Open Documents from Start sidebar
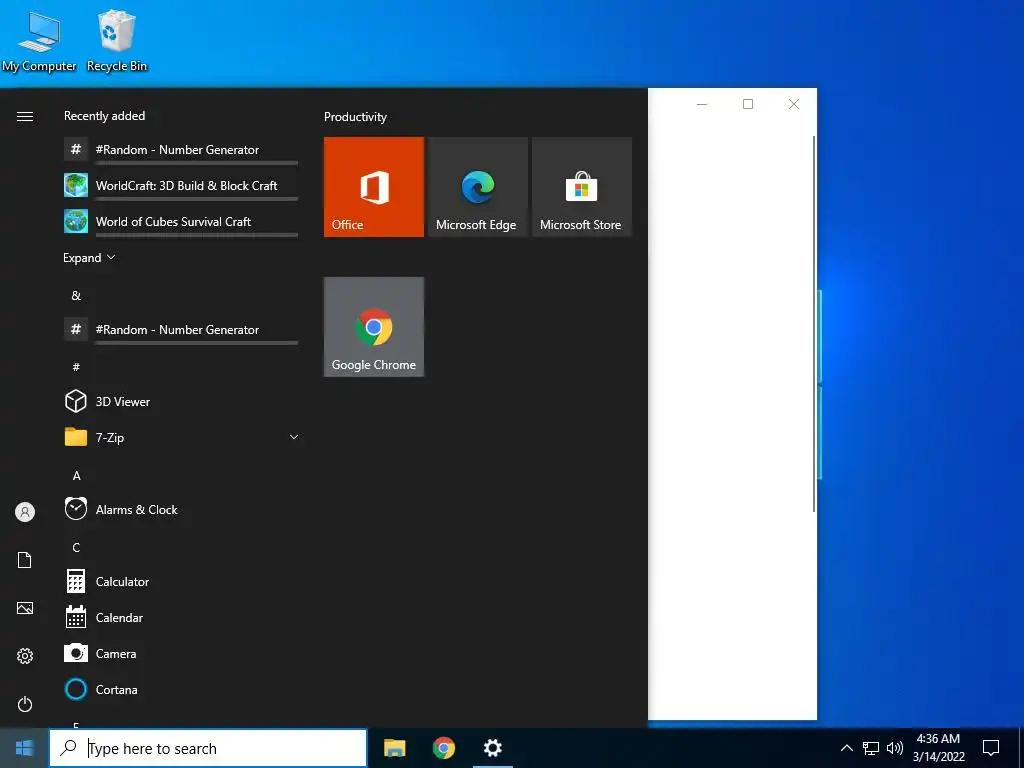Viewport: 1024px width, 768px height. pos(25,560)
